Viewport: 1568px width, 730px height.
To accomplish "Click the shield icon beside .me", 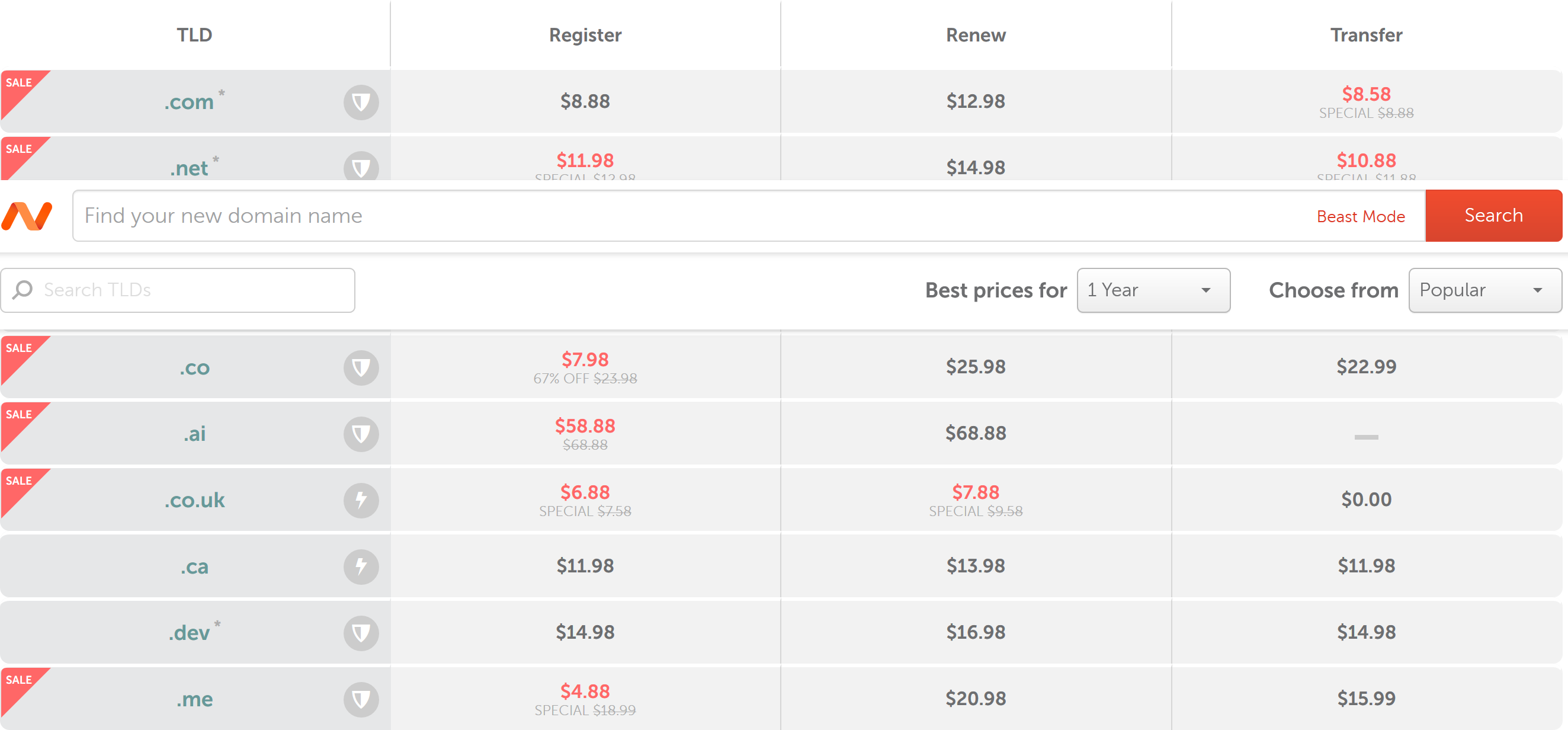I will pos(361,699).
